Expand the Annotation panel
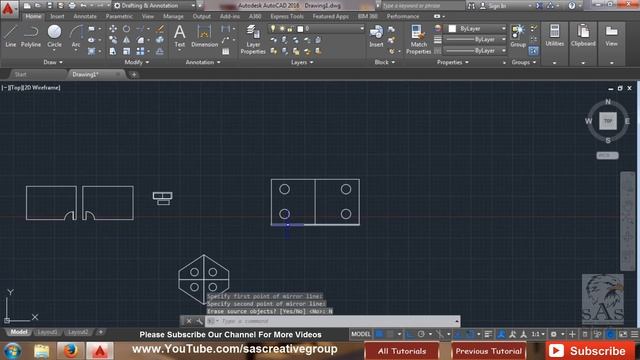This screenshot has height=360, width=640. pyautogui.click(x=203, y=62)
